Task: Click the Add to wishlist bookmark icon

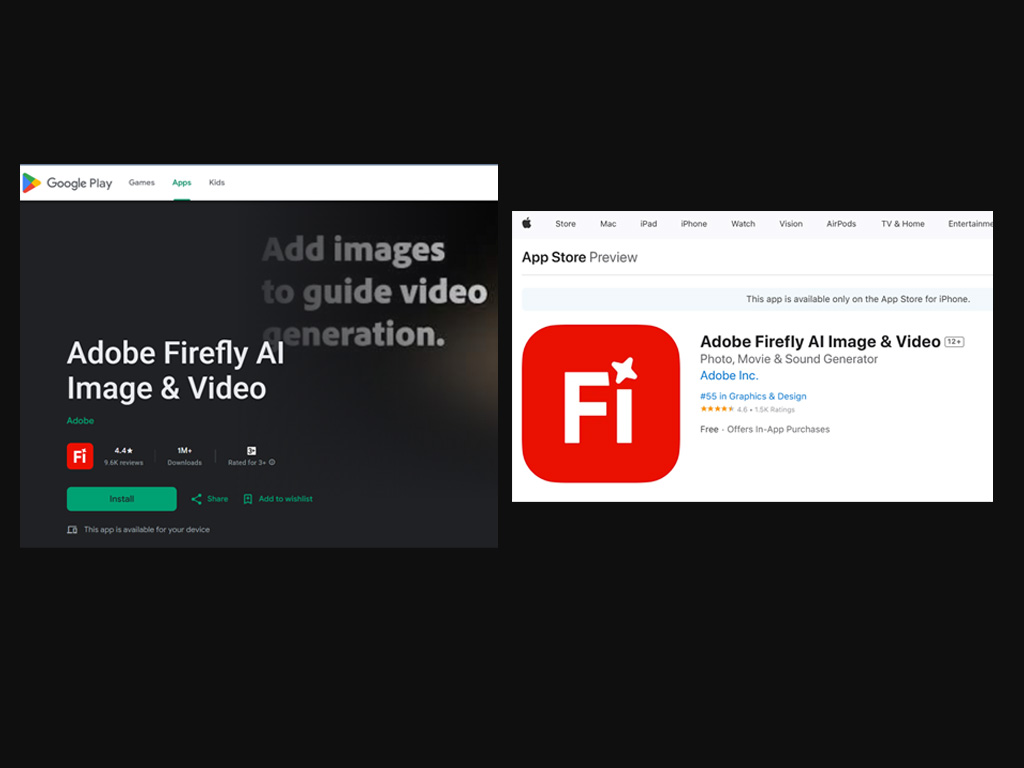Action: (x=248, y=499)
